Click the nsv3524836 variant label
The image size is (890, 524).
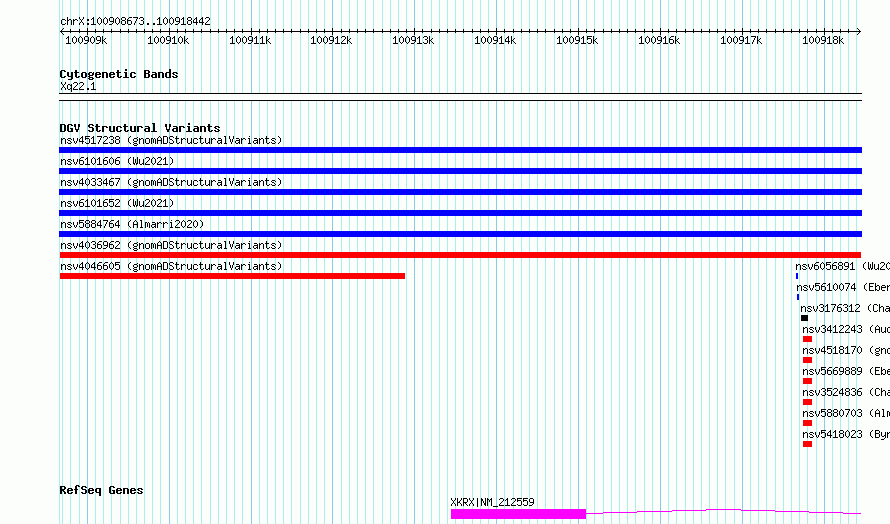click(832, 392)
